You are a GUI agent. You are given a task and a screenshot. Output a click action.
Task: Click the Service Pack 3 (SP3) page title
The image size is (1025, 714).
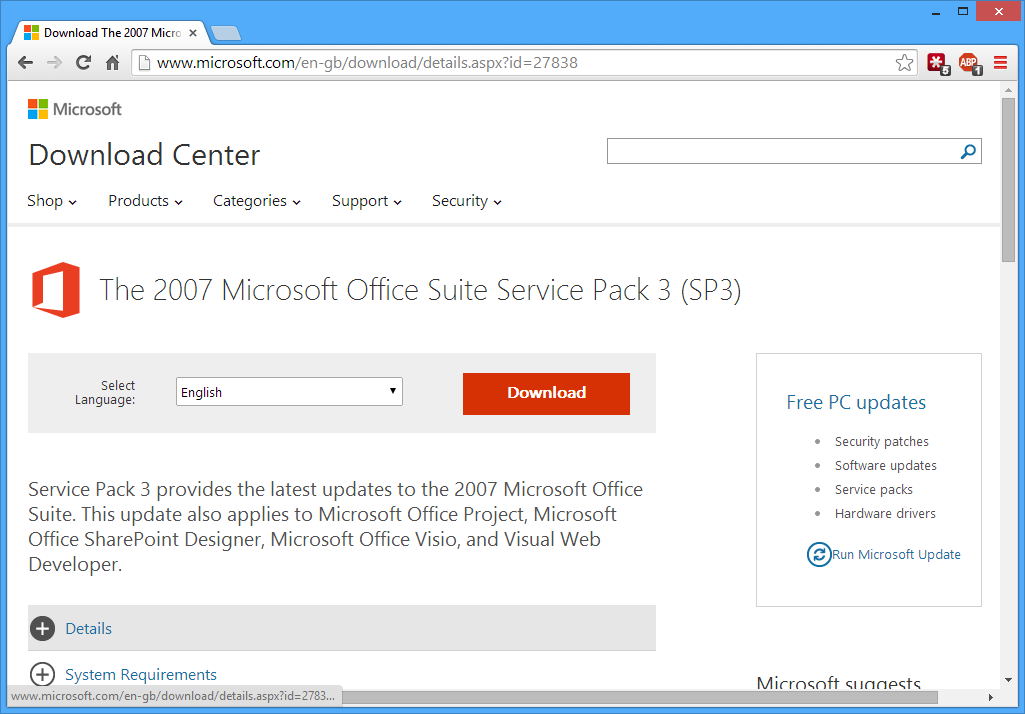point(420,290)
